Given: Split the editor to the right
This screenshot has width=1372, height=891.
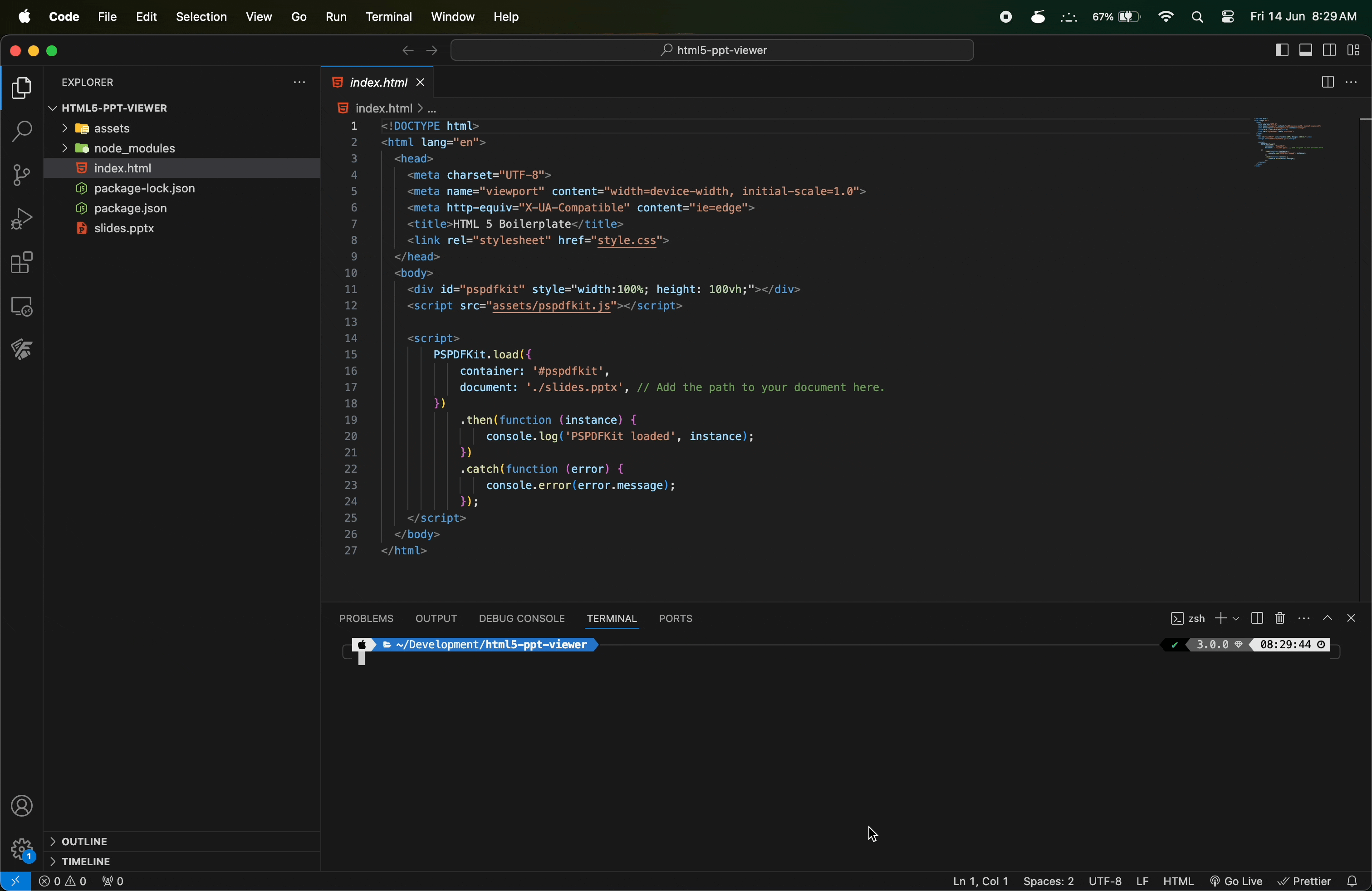Looking at the screenshot, I should pos(1328,82).
